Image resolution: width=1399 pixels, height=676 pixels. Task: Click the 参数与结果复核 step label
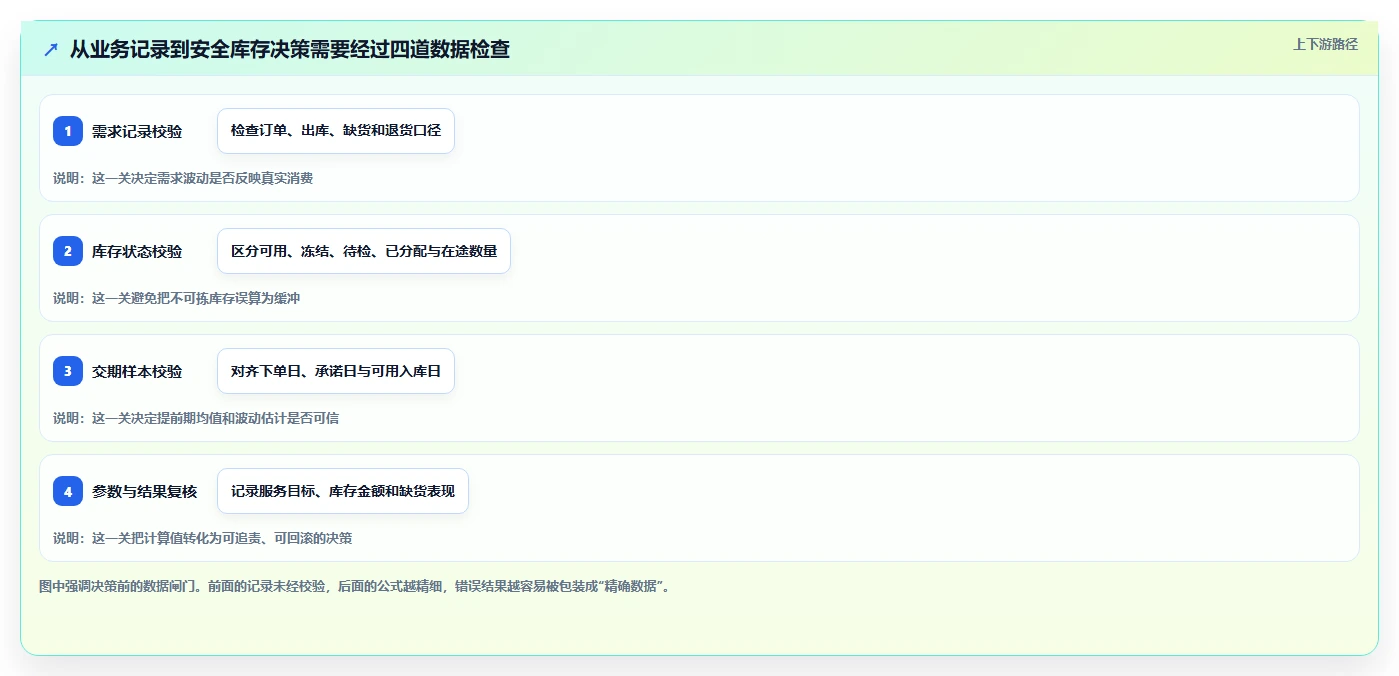(144, 491)
